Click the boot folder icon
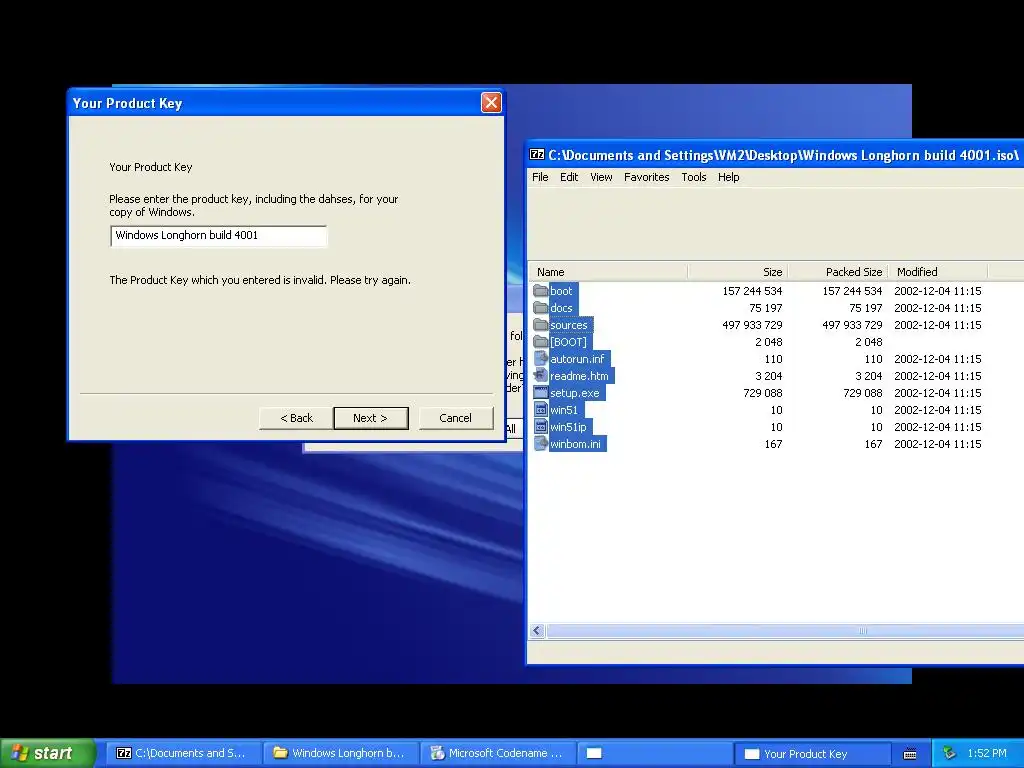The image size is (1024, 768). (x=540, y=291)
